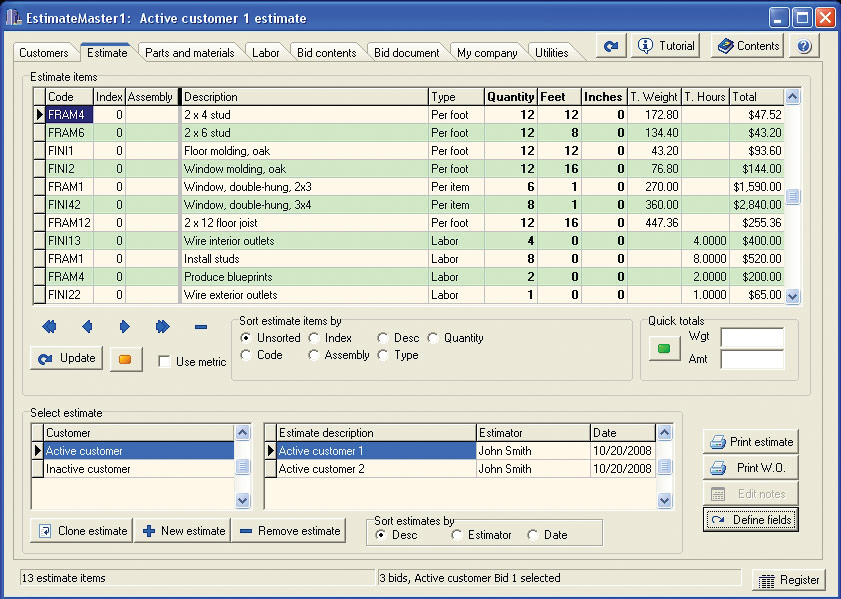The width and height of the screenshot is (841, 599).
Task: Select Unsorted sort option
Action: (x=246, y=338)
